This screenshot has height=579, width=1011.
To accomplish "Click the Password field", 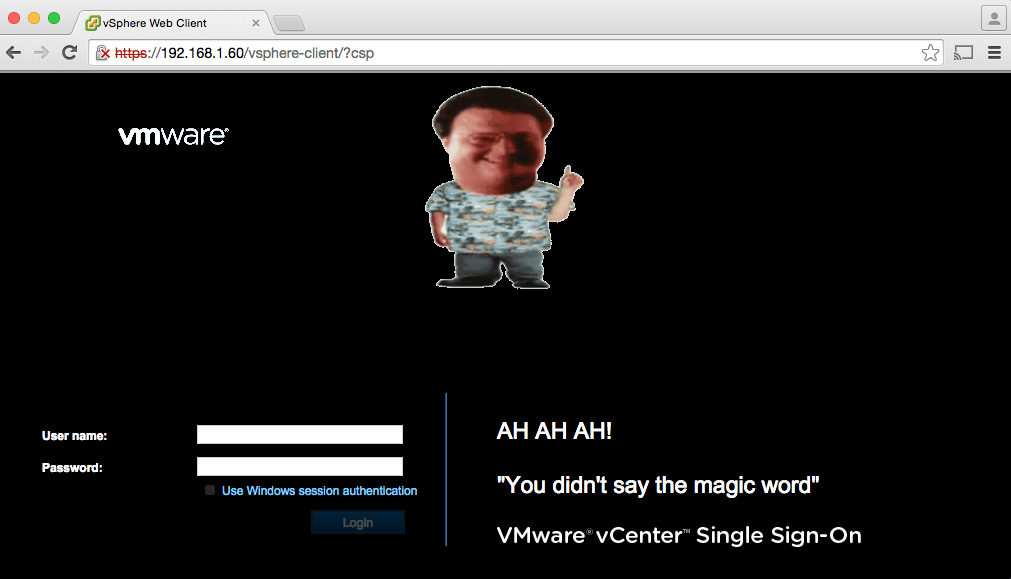I will pyautogui.click(x=300, y=466).
